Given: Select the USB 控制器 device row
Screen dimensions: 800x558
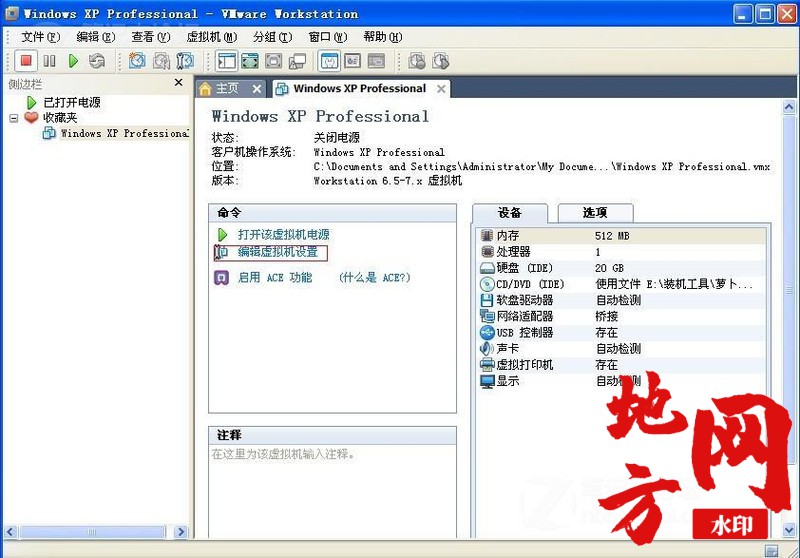Looking at the screenshot, I should point(622,333).
